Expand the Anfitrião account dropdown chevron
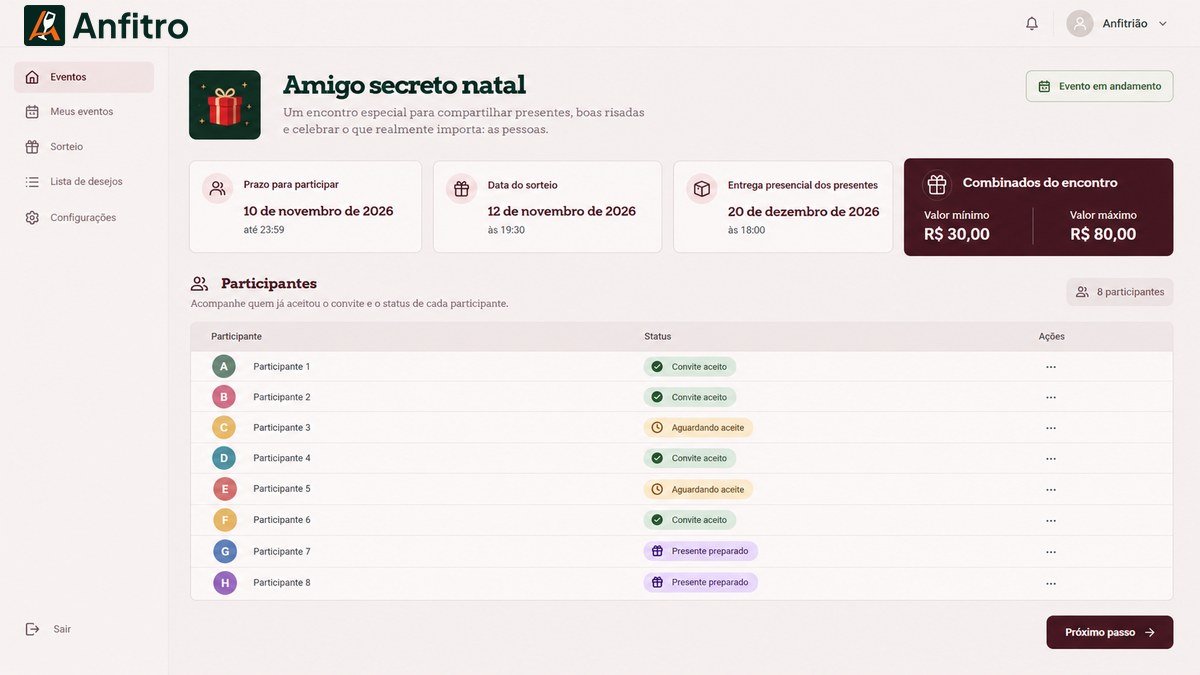 click(1162, 24)
